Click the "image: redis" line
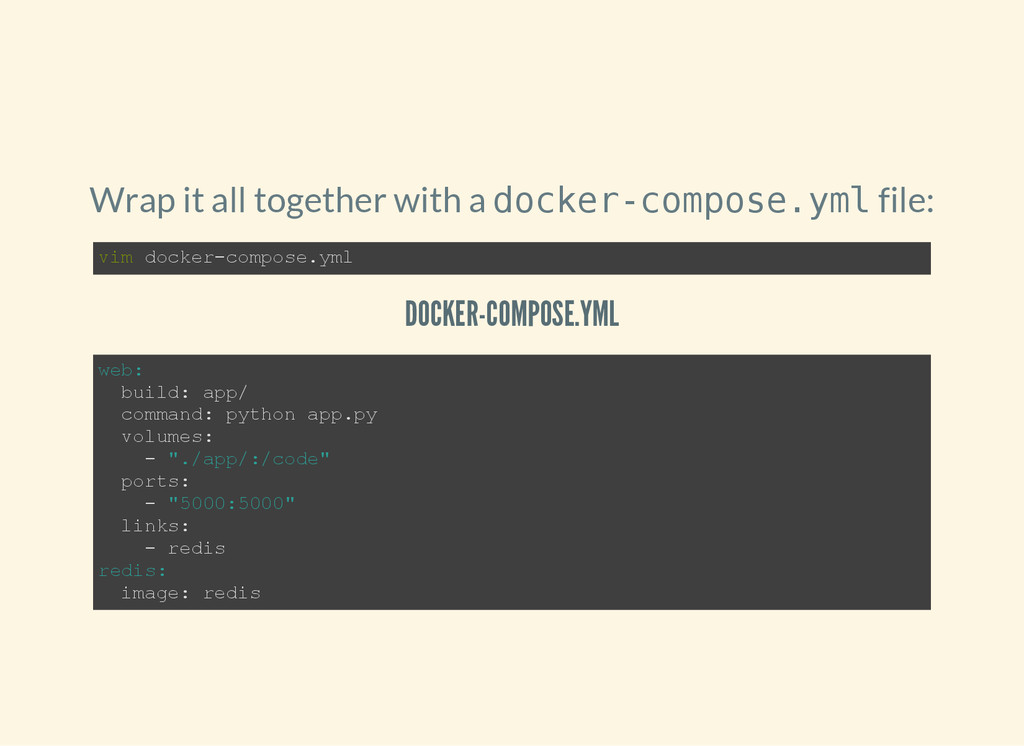 click(190, 593)
